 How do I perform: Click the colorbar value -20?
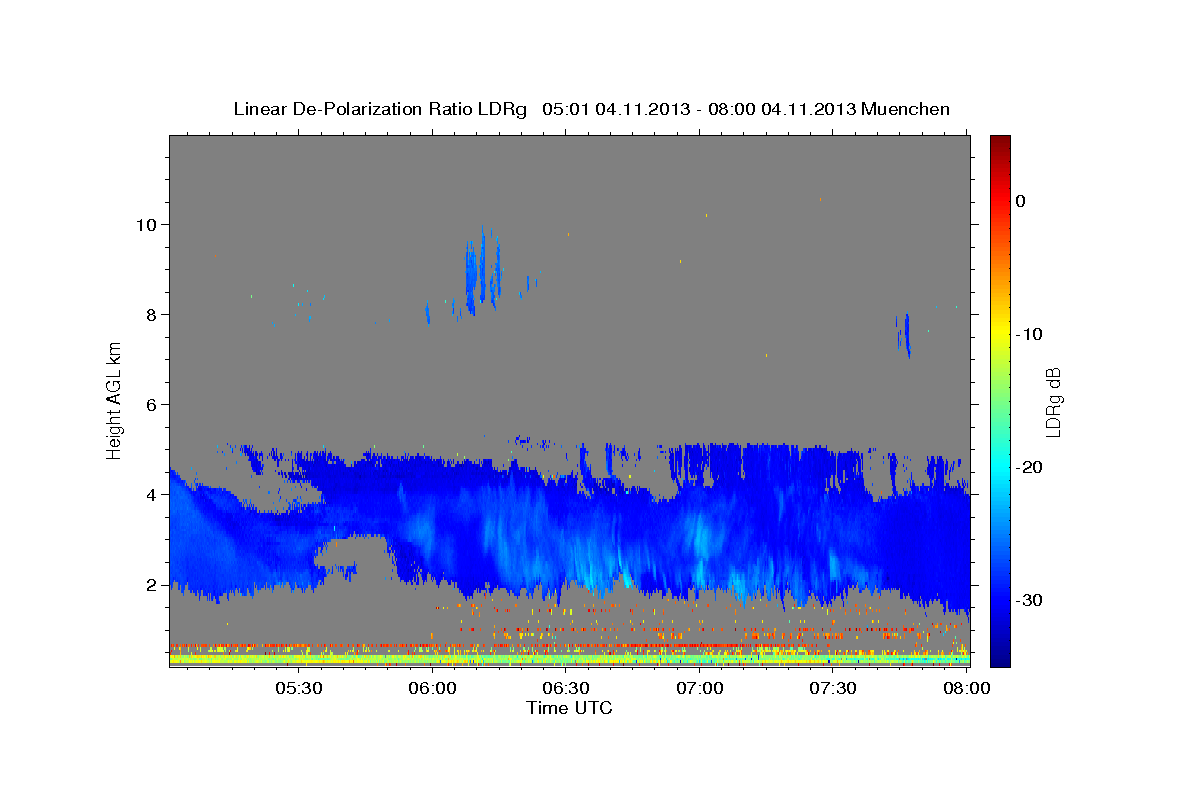tap(1030, 467)
